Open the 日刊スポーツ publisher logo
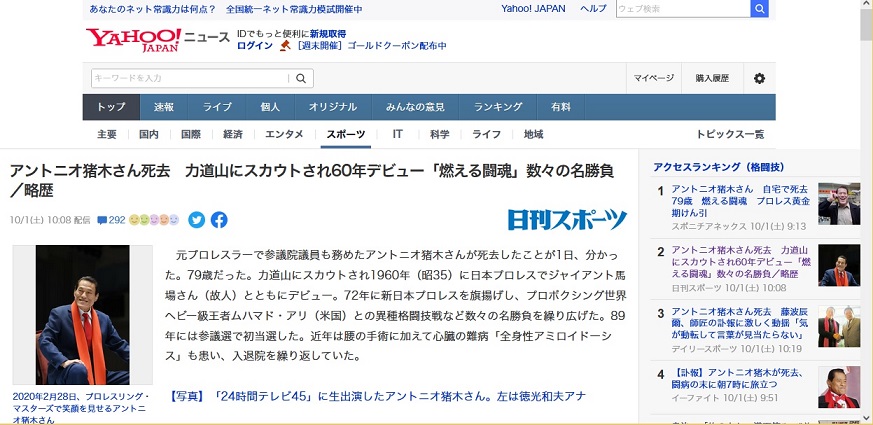 (567, 219)
